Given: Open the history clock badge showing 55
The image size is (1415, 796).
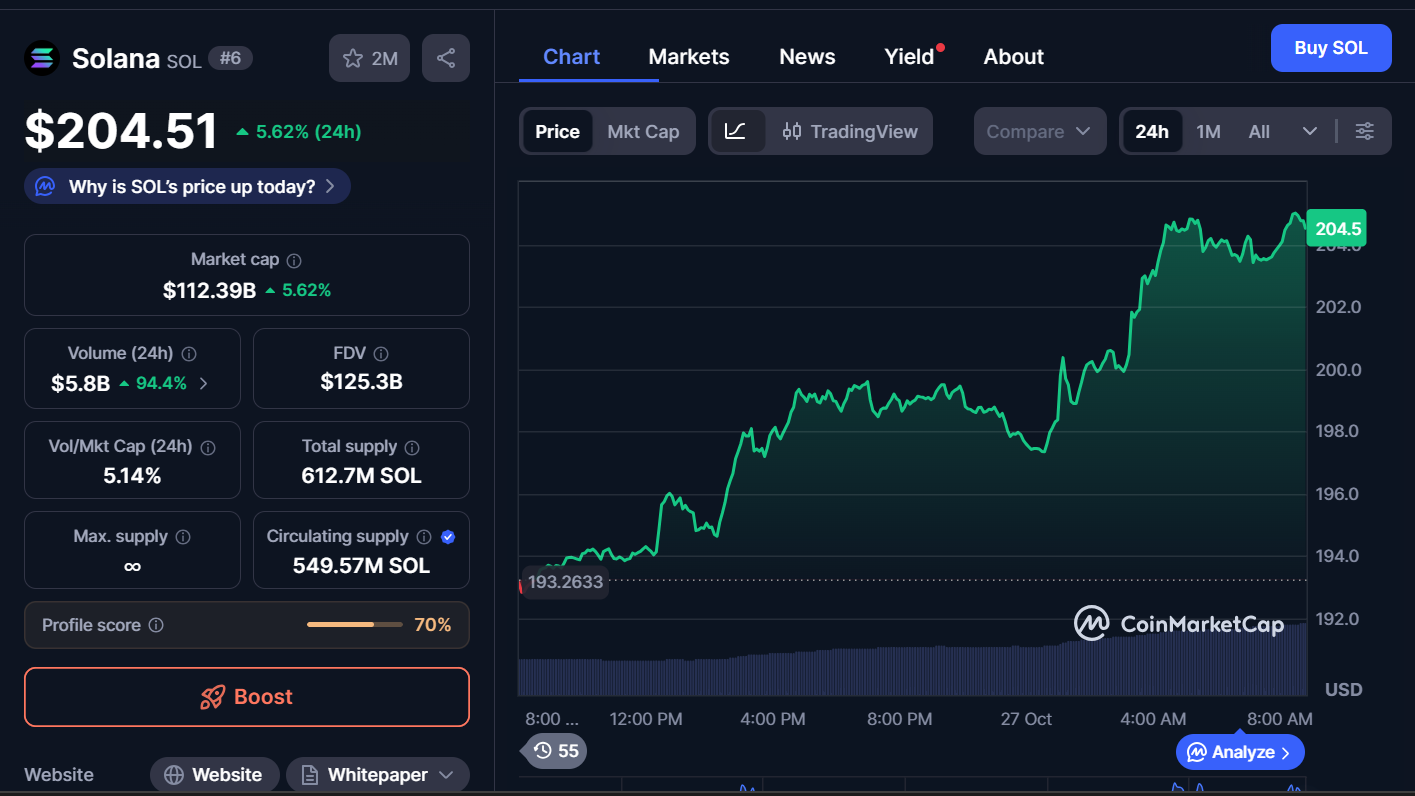Looking at the screenshot, I should pos(555,750).
